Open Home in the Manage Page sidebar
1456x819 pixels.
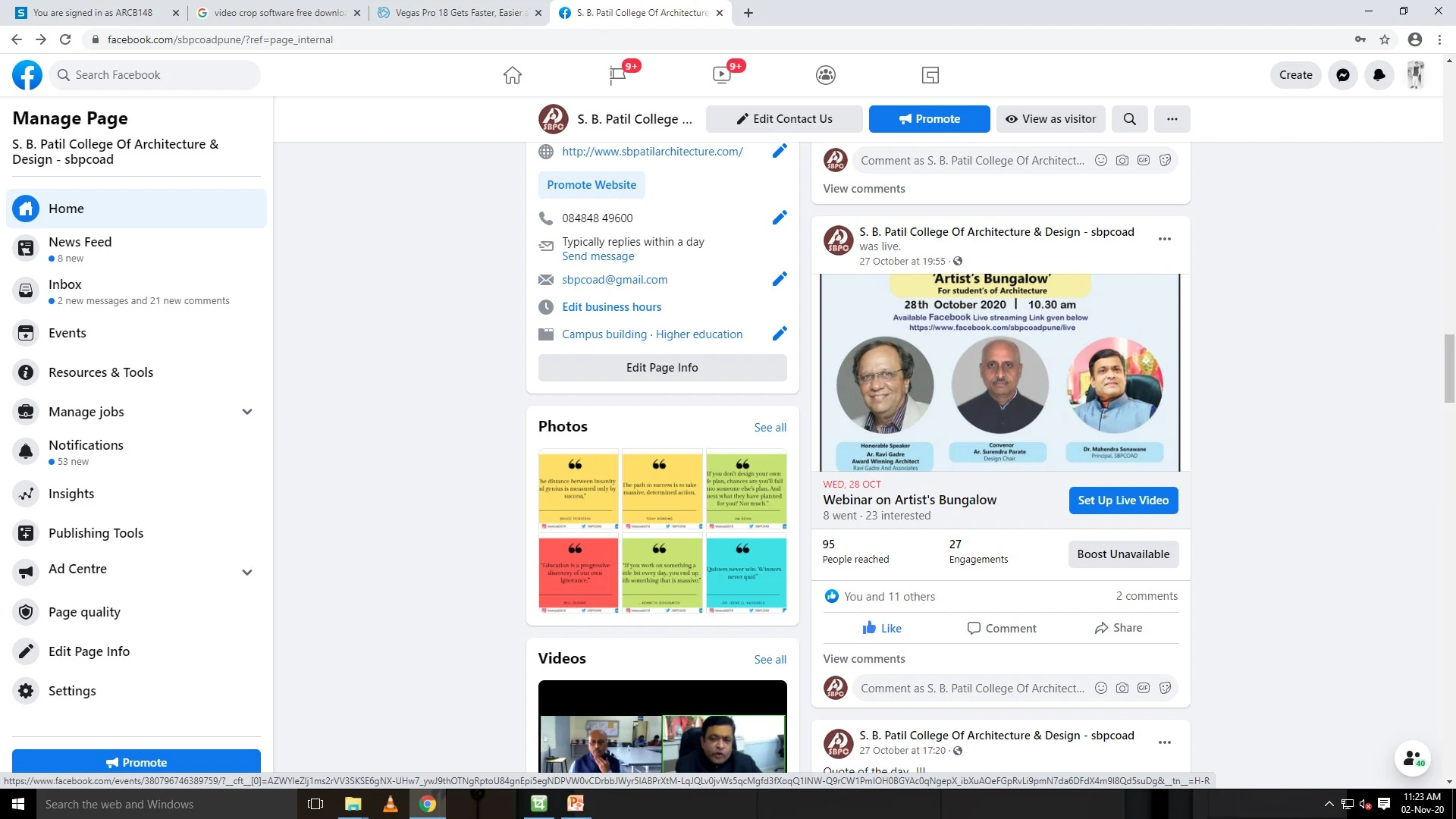click(136, 209)
